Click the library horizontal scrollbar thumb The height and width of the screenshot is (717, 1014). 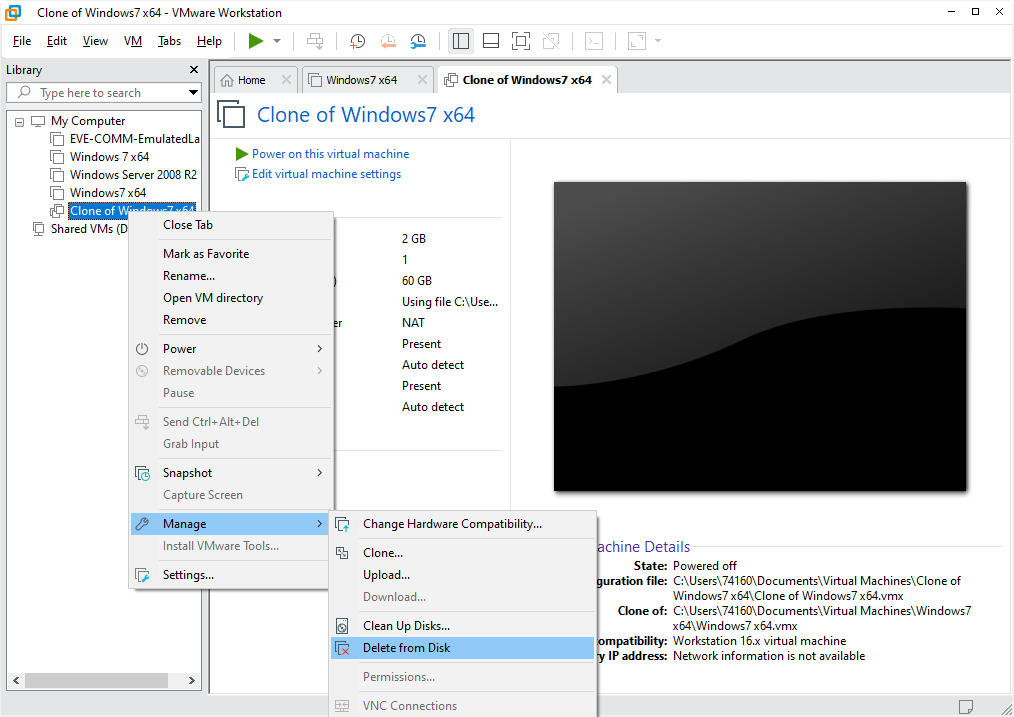tap(96, 680)
